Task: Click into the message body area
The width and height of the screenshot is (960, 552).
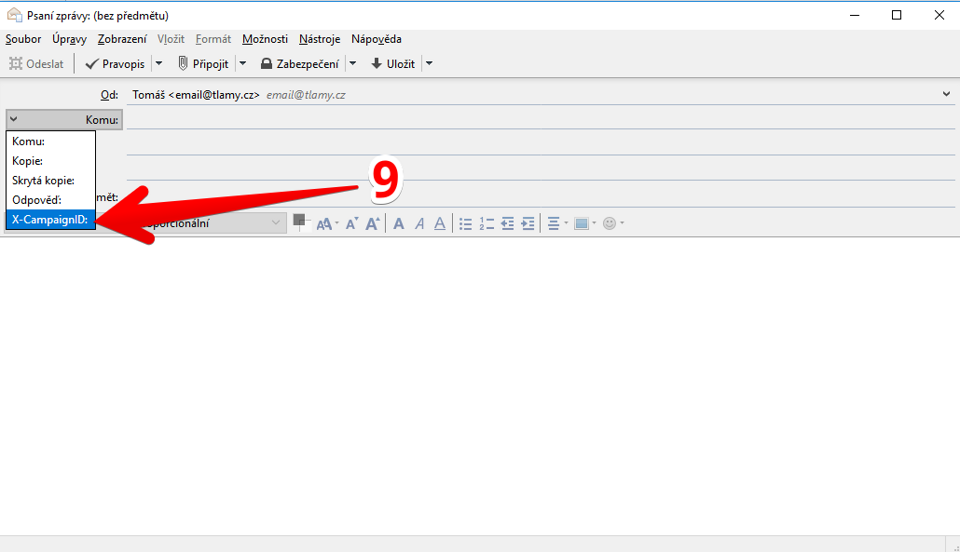Action: [x=480, y=386]
